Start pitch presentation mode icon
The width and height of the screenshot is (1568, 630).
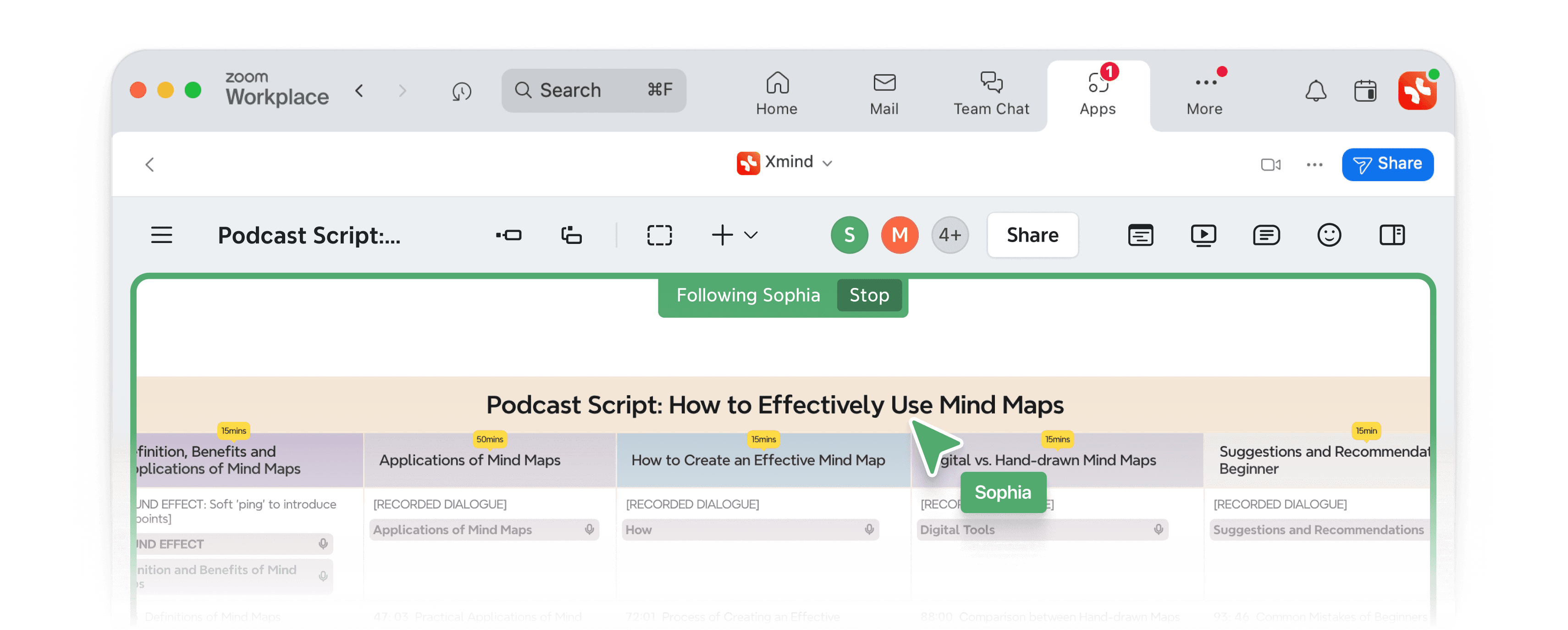[1203, 235]
